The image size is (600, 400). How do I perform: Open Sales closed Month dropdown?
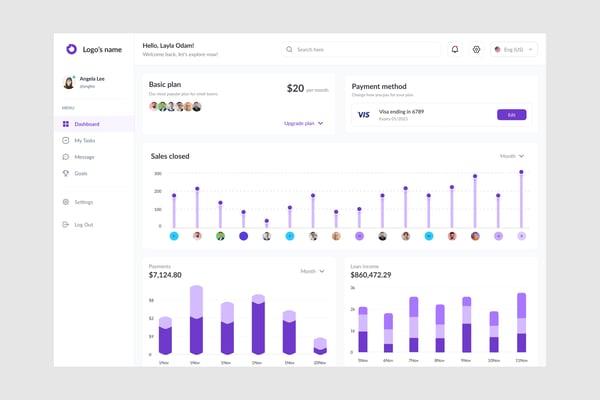coord(512,156)
